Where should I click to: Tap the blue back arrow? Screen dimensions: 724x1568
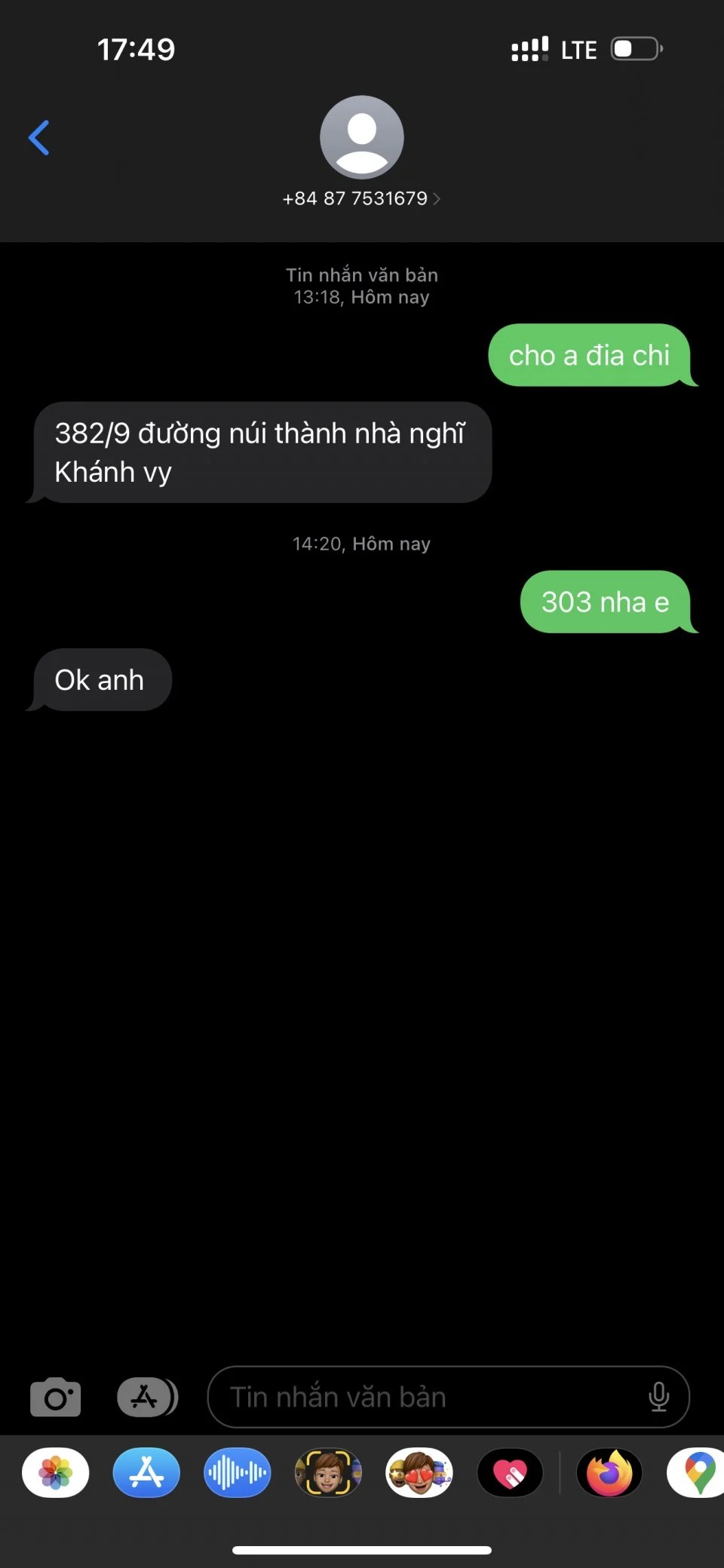39,138
